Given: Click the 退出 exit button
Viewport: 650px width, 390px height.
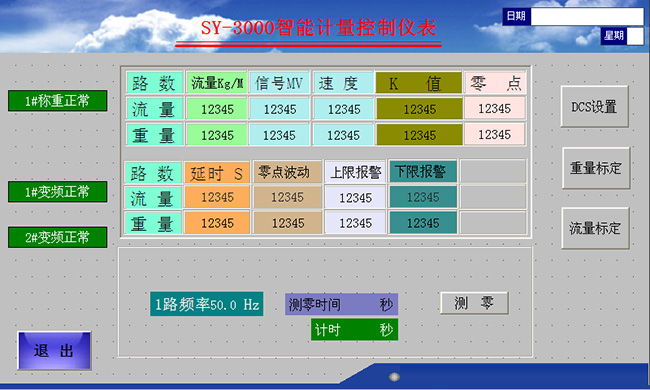Looking at the screenshot, I should point(54,351).
